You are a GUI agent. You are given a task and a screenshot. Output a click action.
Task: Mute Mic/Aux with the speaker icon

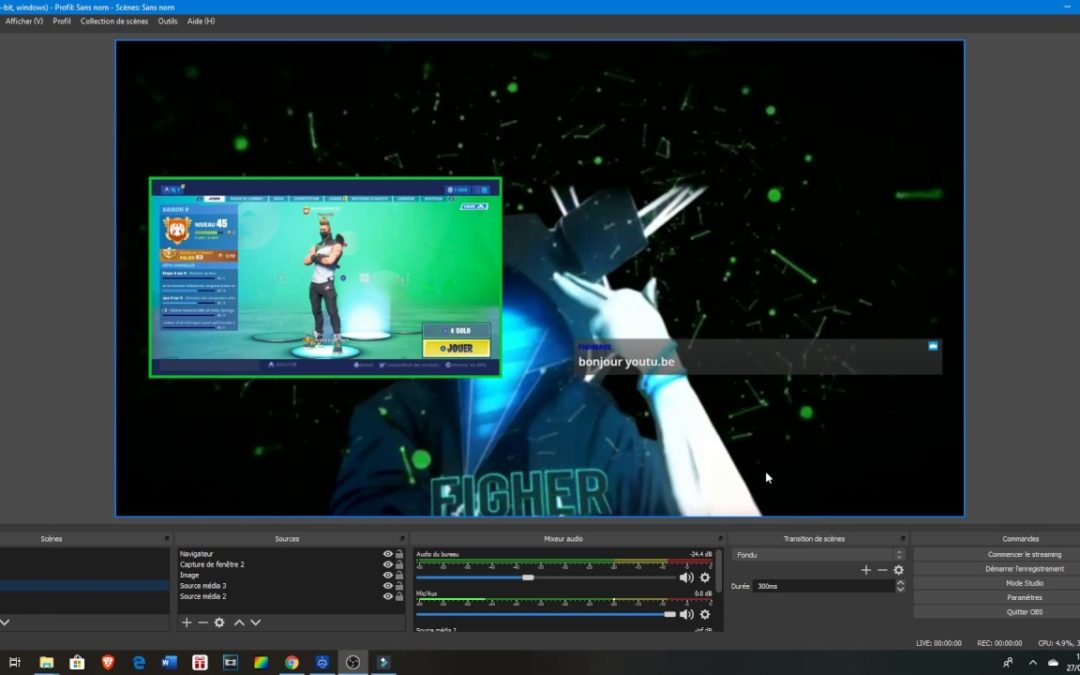[x=686, y=614]
